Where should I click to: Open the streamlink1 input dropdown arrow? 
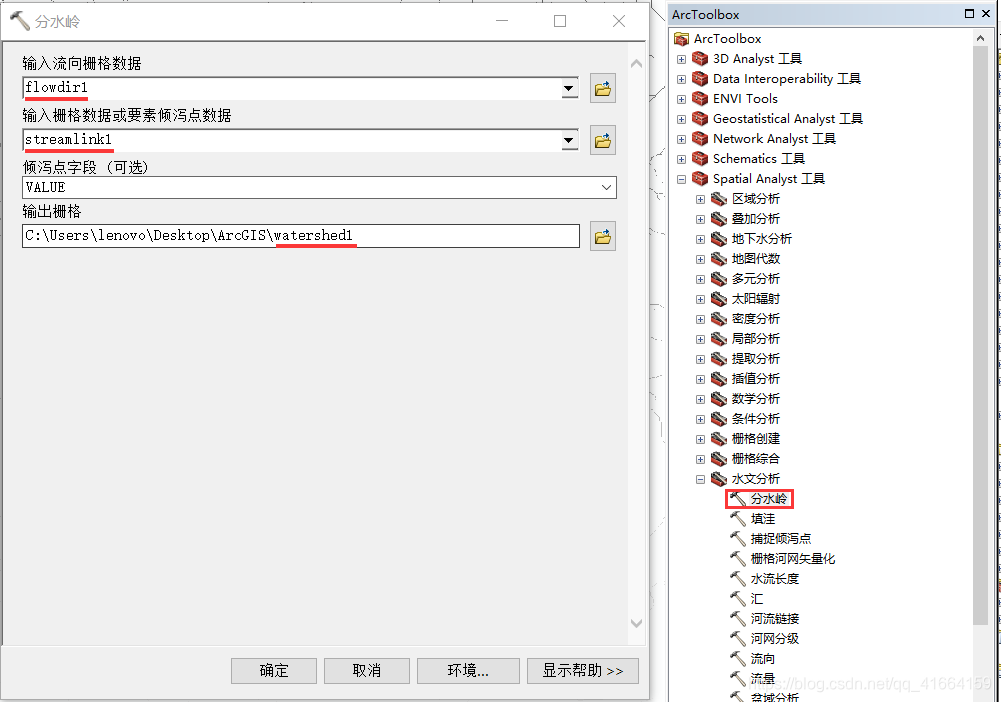point(569,140)
